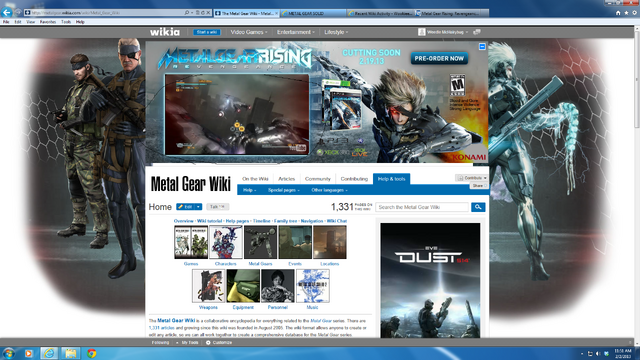The height and width of the screenshot is (360, 640).
Task: Click the Customize gear icon in footer toolbar
Action: pos(208,342)
